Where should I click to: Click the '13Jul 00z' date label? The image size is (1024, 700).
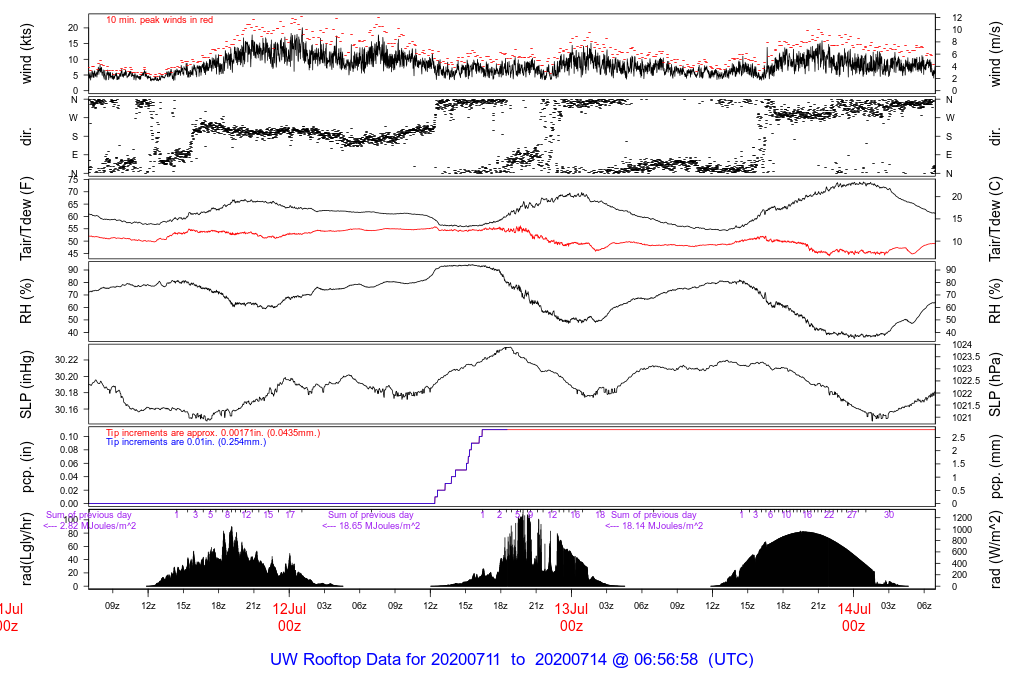571,617
